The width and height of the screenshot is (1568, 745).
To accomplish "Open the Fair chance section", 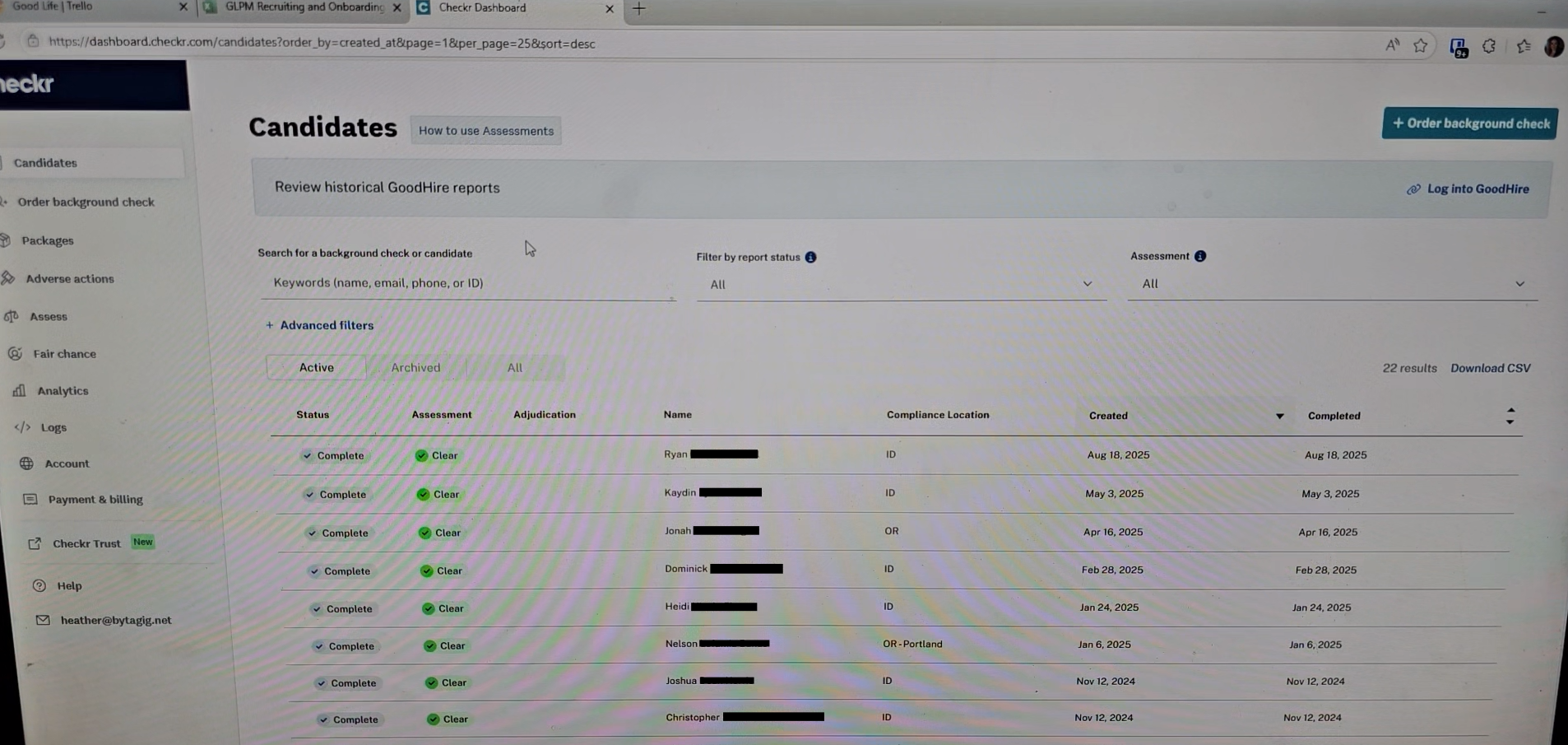I will [x=64, y=353].
